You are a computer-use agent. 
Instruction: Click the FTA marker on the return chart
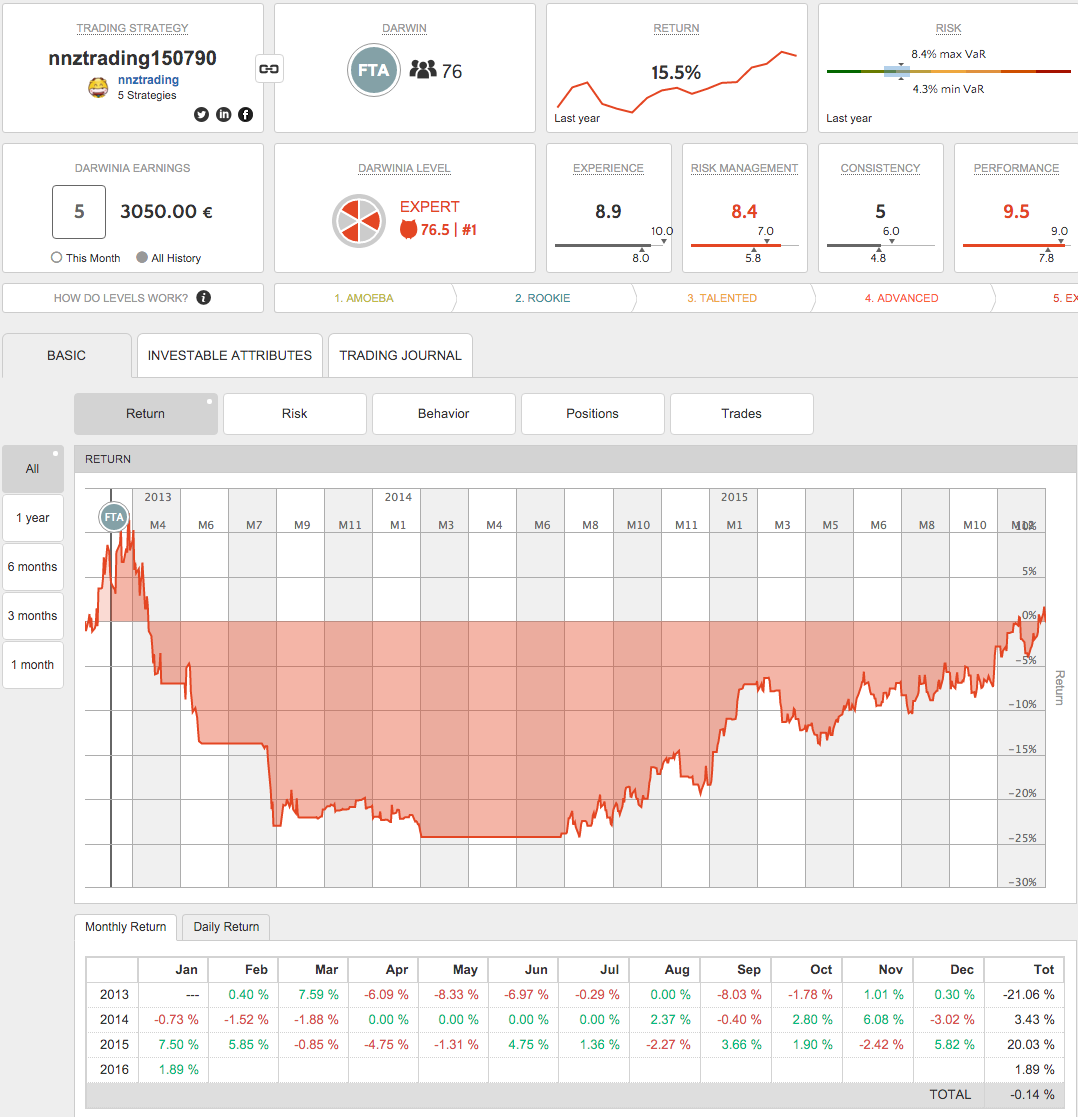tap(114, 517)
